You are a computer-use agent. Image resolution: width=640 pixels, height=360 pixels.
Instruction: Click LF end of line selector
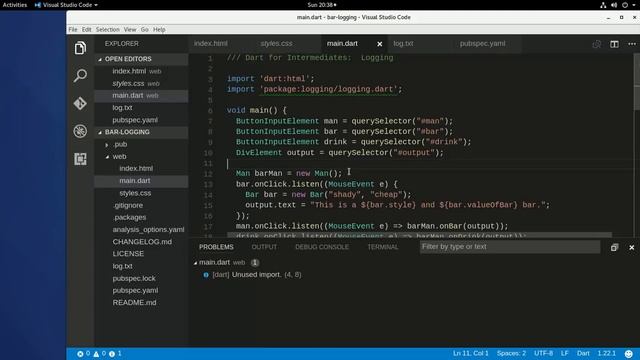pyautogui.click(x=564, y=353)
